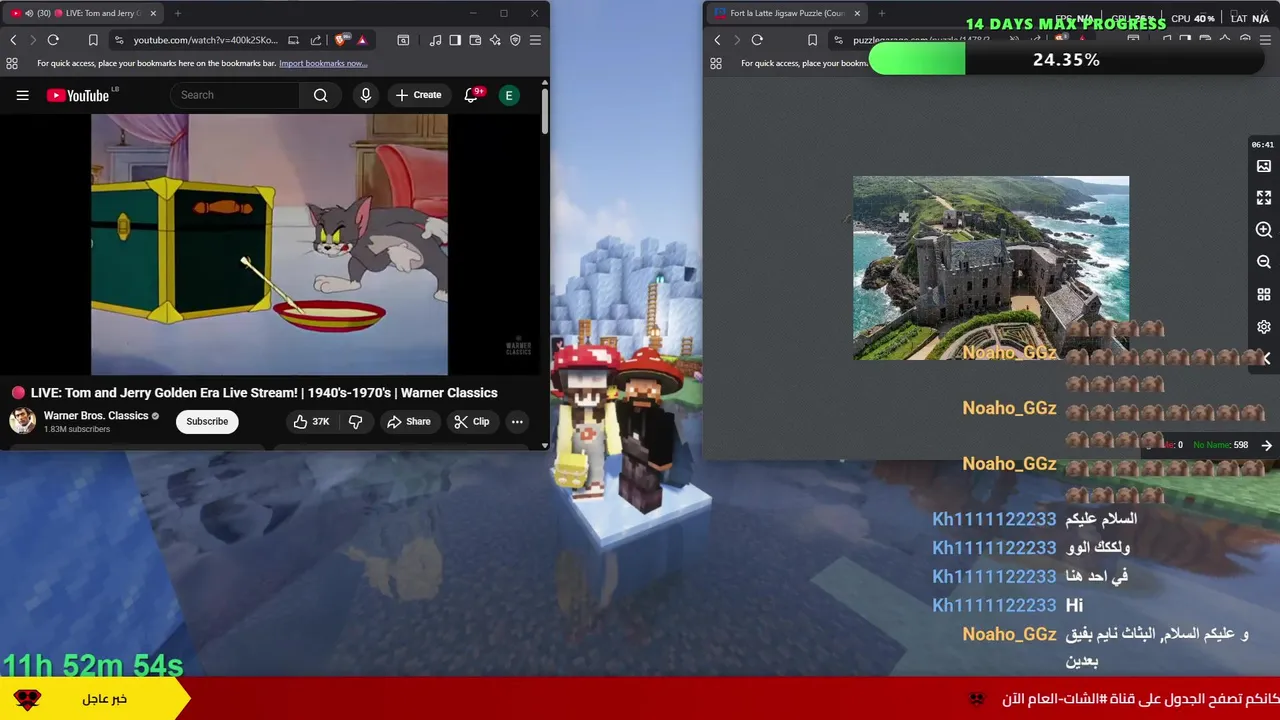1280x720 pixels.
Task: Select the LIVE: Tom and Jerry tab
Action: pyautogui.click(x=85, y=13)
